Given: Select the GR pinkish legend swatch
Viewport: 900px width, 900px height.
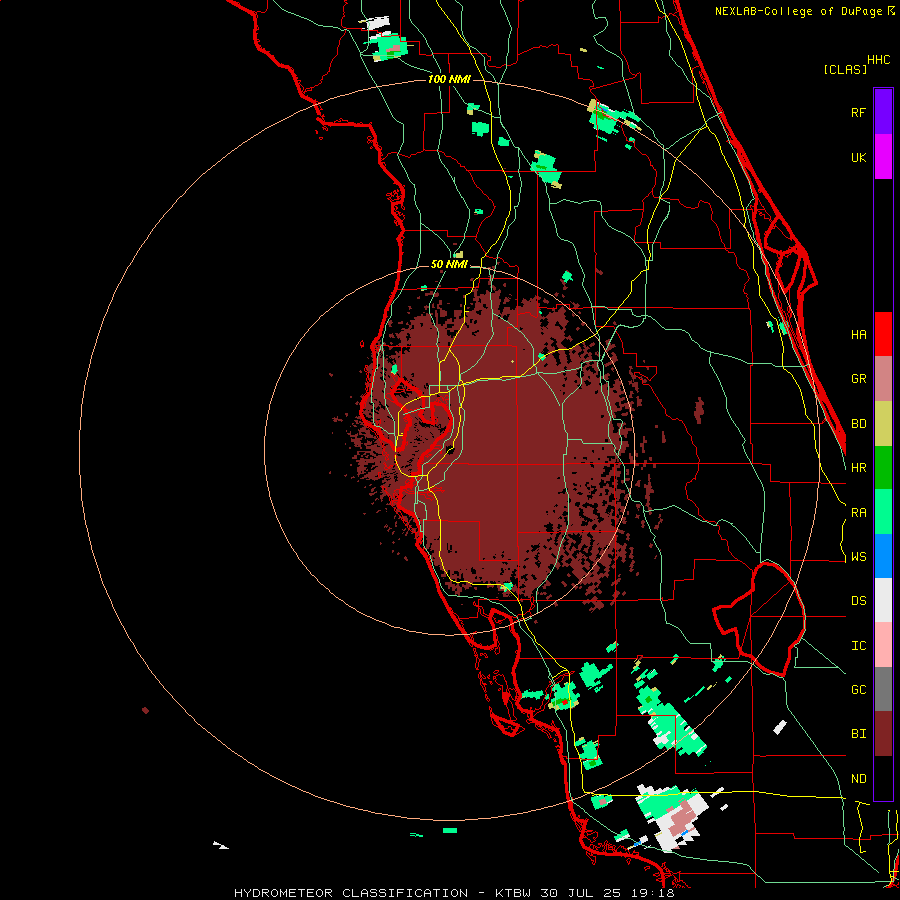Looking at the screenshot, I should pyautogui.click(x=883, y=379).
